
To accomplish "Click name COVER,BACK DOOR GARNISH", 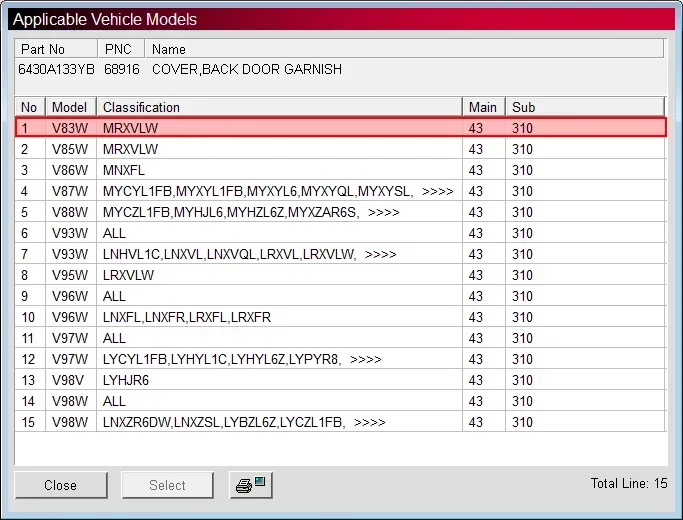I will 247,69.
